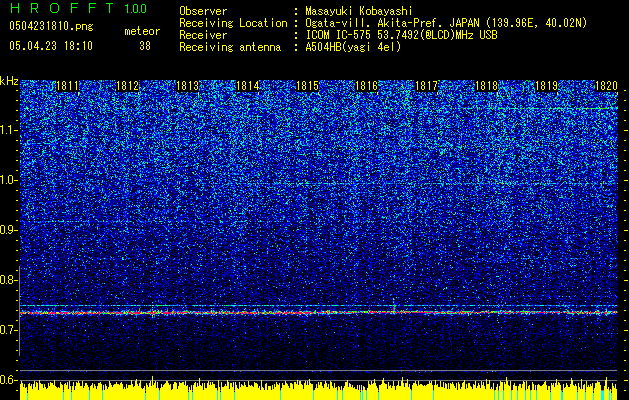Click the 1819 time marker
629x400 pixels.
pyautogui.click(x=546, y=86)
